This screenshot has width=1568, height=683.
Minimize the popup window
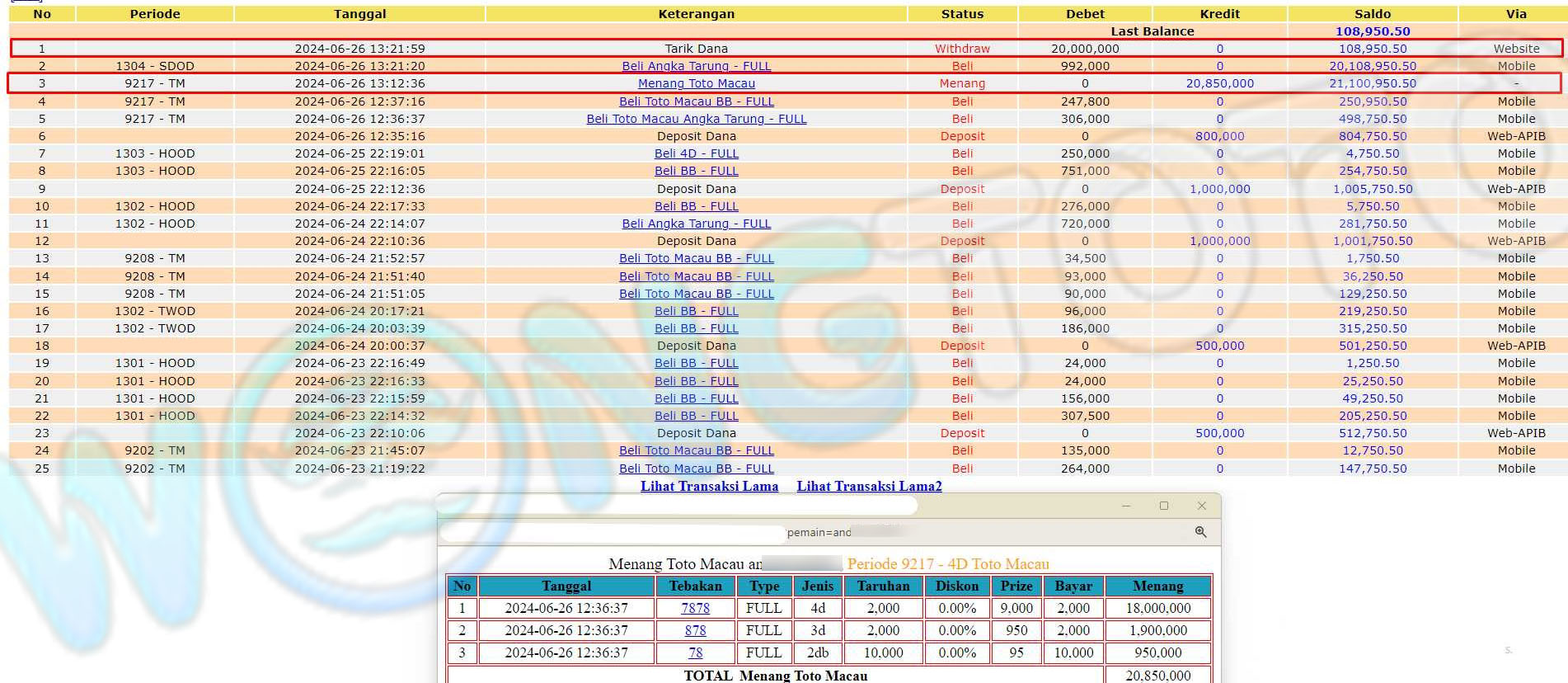click(1126, 506)
